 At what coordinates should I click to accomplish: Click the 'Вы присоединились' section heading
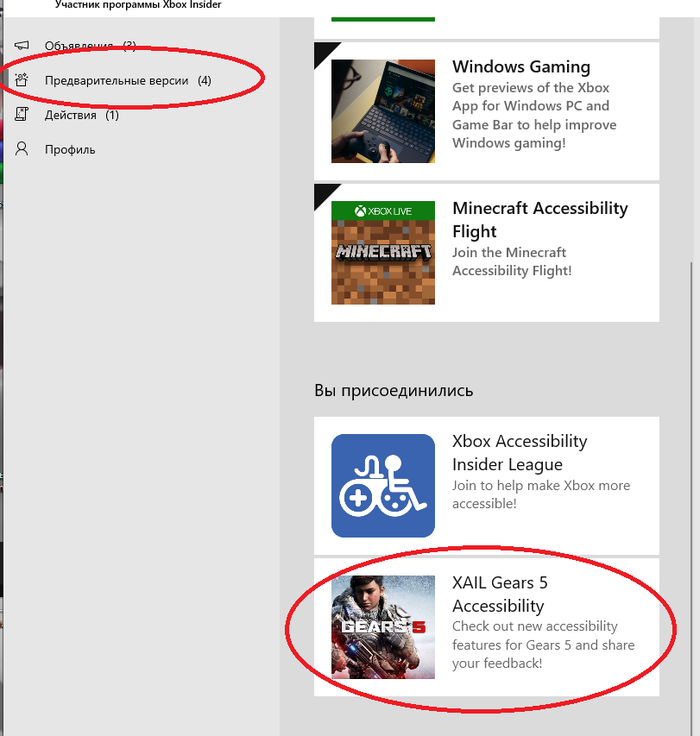pyautogui.click(x=393, y=391)
